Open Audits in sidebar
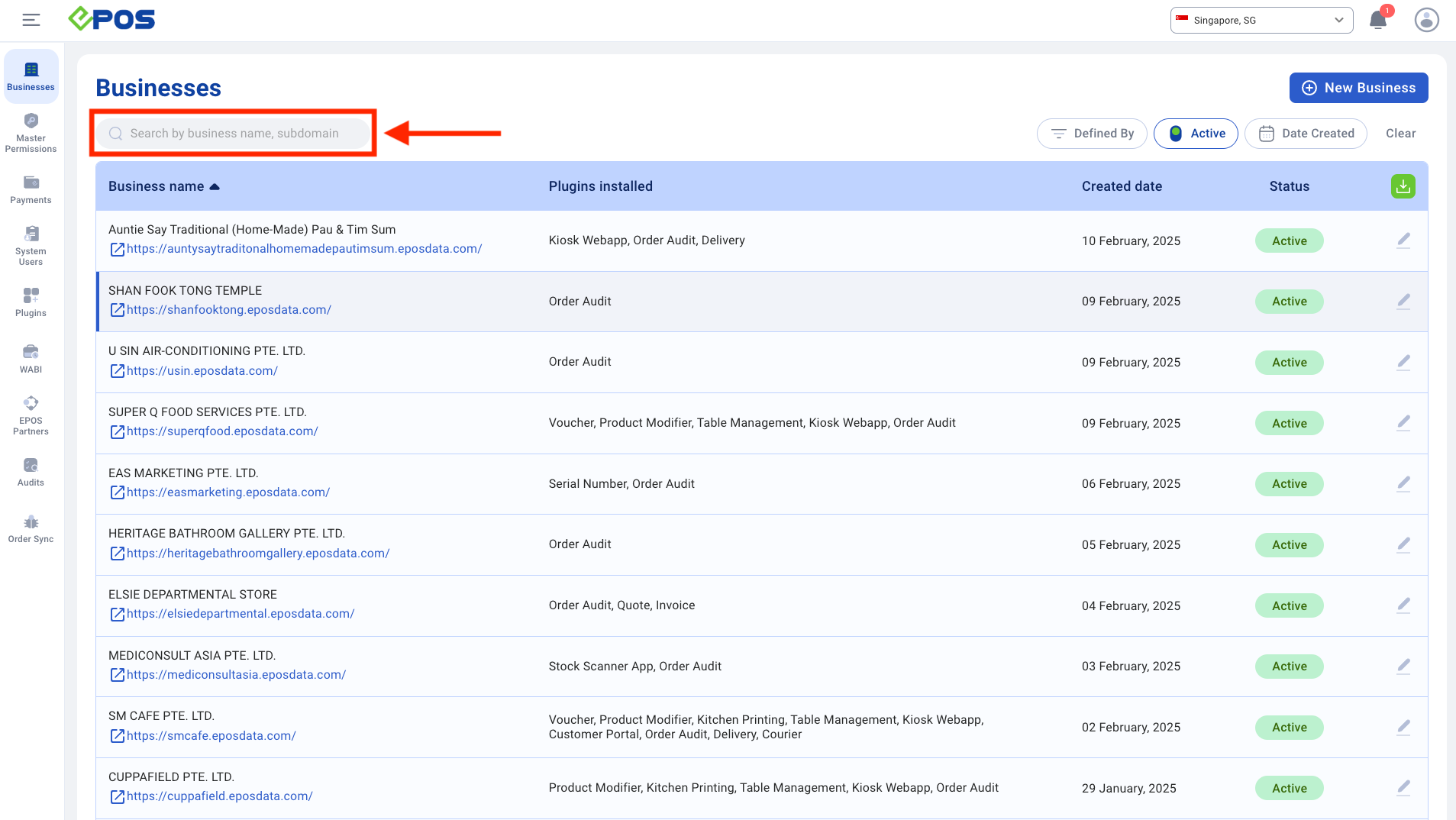This screenshot has width=1456, height=820. 31,472
